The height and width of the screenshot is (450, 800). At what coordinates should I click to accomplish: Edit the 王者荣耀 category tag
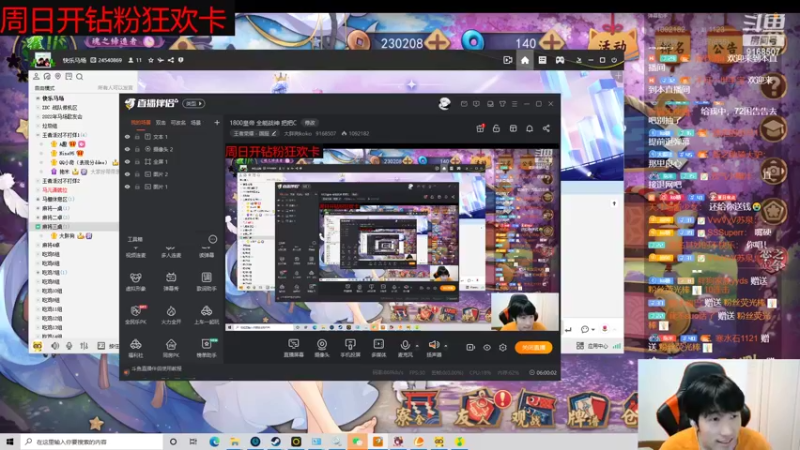pos(254,134)
